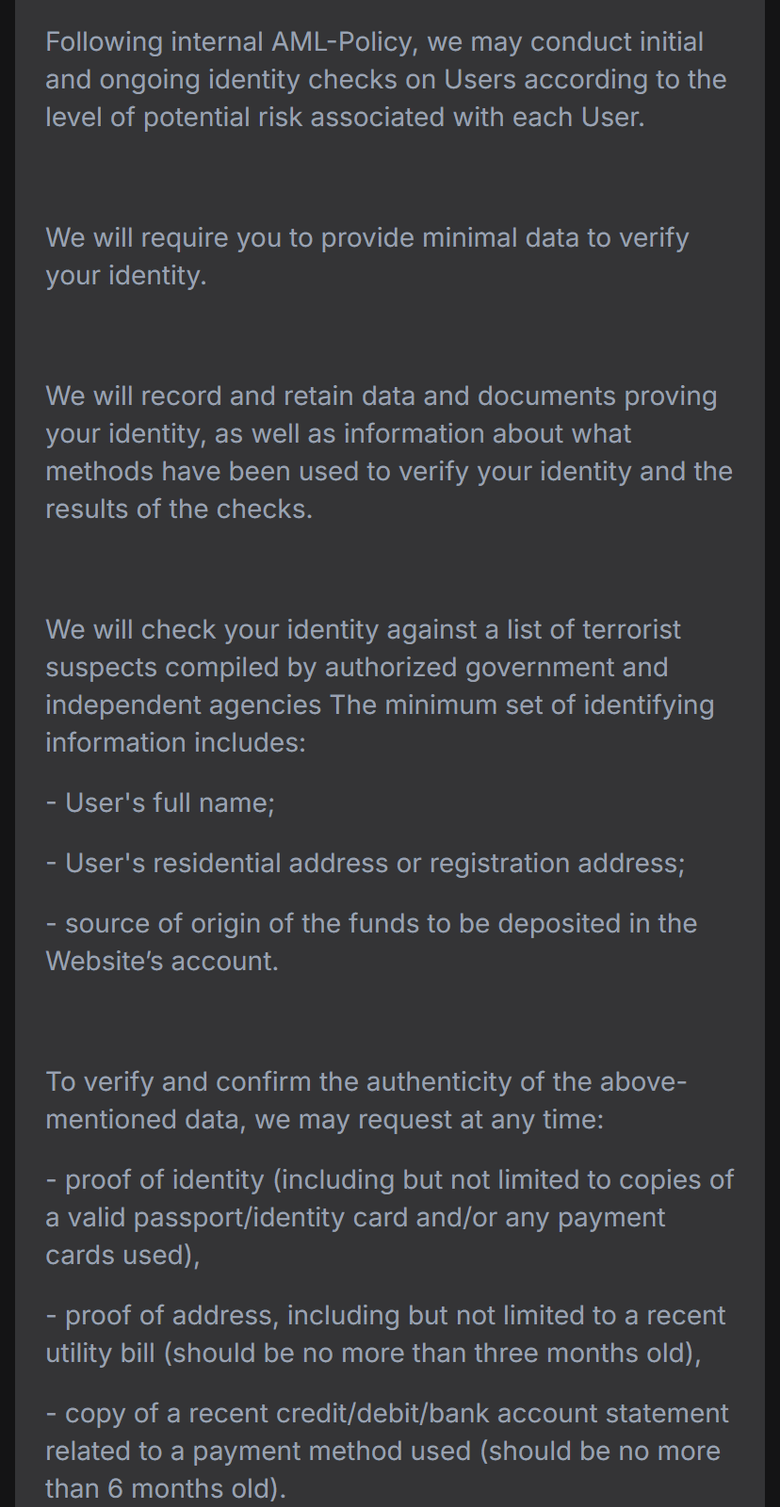780x1507 pixels.
Task: Click the text "than 6 months old)."
Action: pos(165,1488)
